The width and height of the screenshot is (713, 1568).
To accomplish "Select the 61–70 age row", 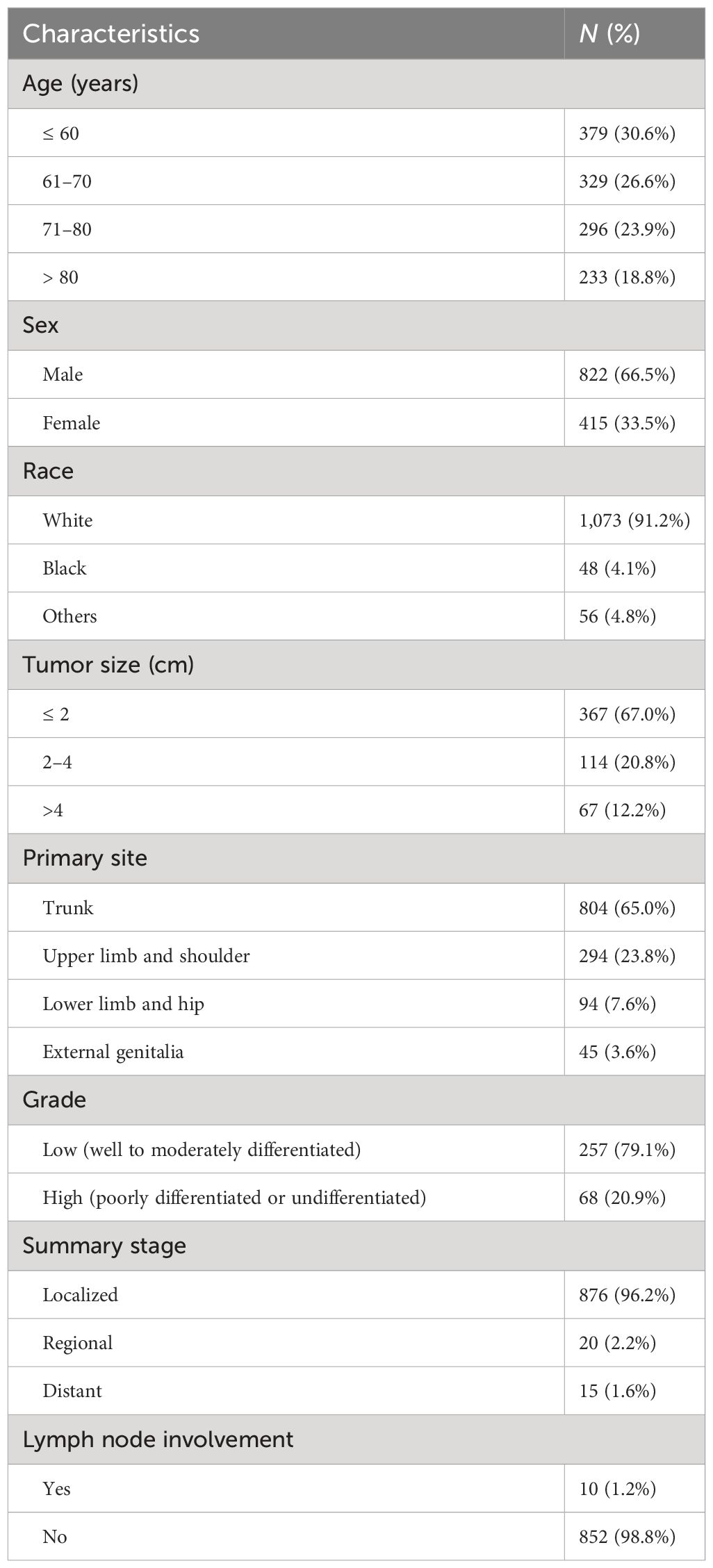I will pos(356,181).
